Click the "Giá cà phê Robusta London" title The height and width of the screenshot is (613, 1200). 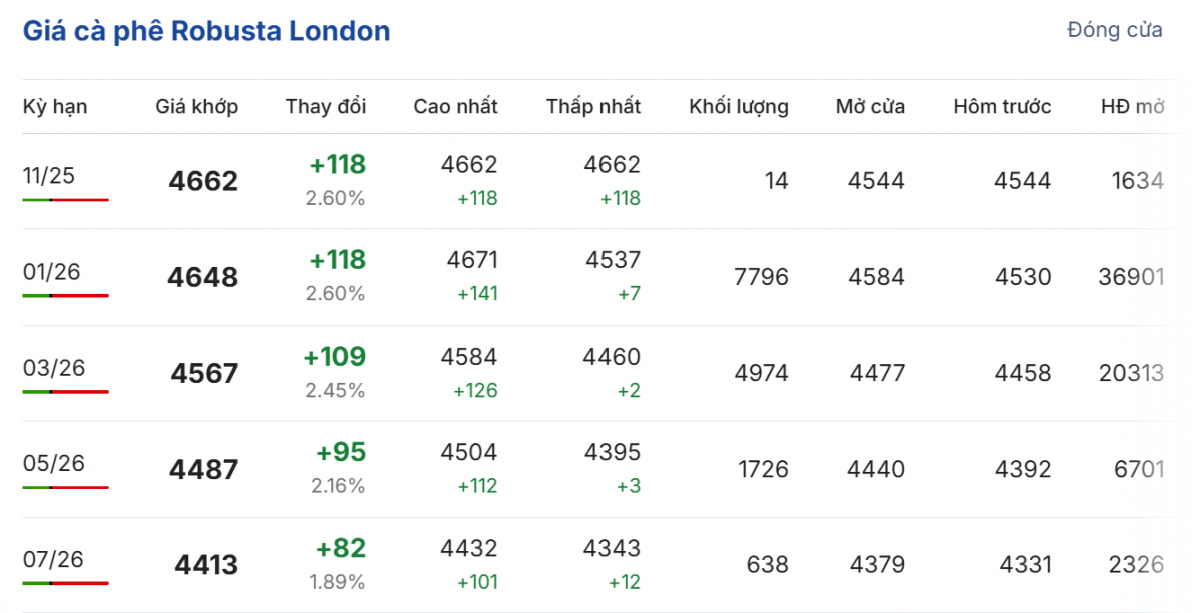pos(206,31)
